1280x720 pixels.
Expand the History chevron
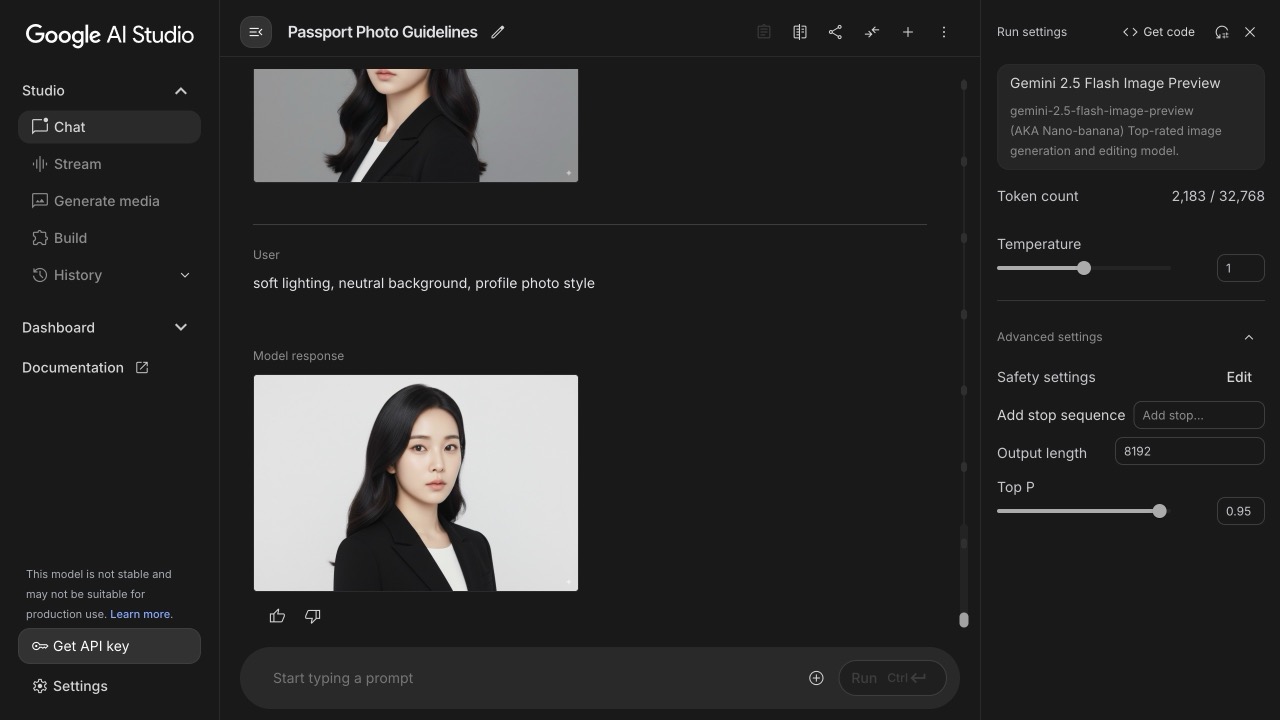[185, 275]
